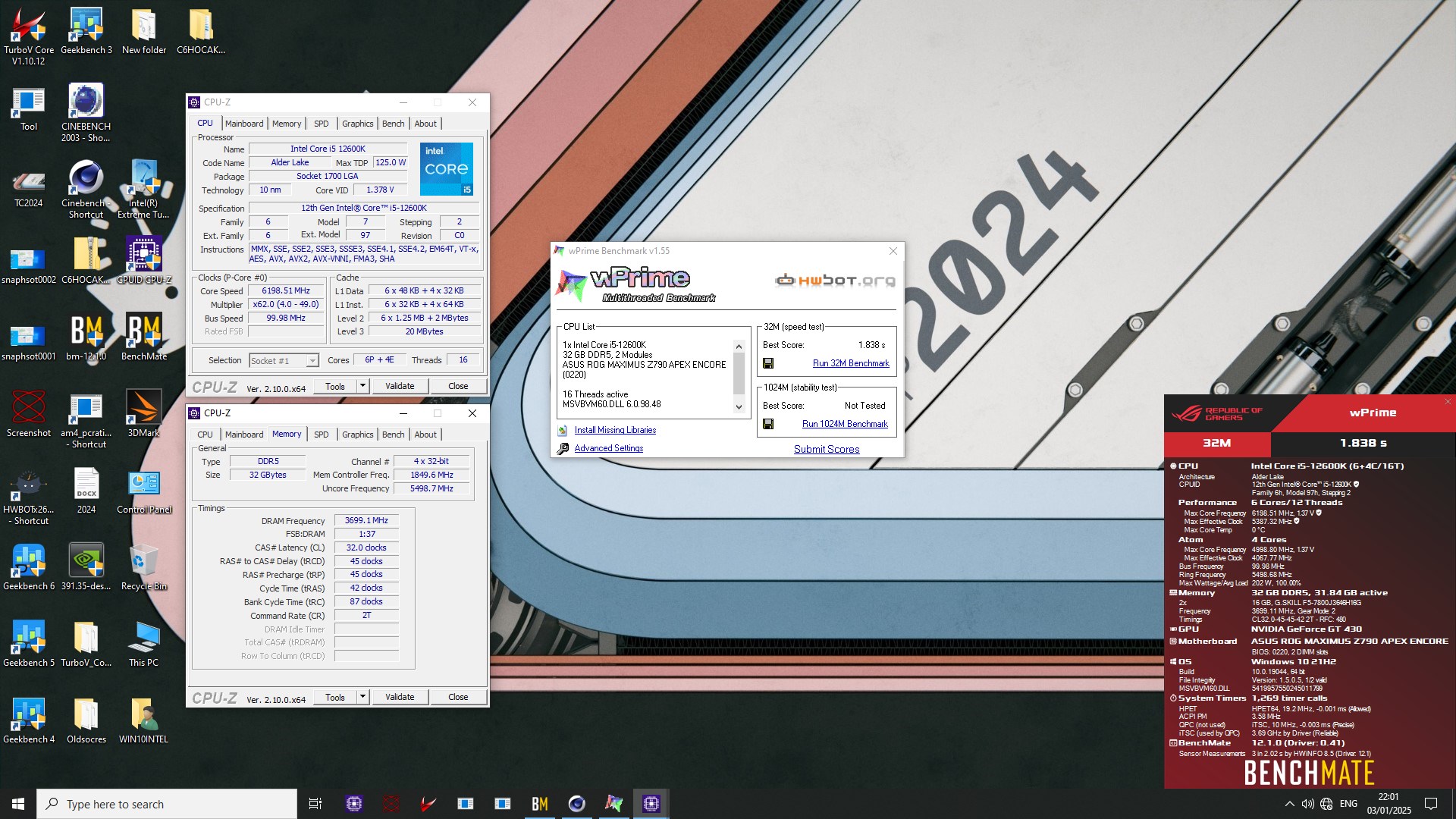Switch to CPU tab in Memory CPU-Z window
The height and width of the screenshot is (819, 1456).
(x=205, y=435)
